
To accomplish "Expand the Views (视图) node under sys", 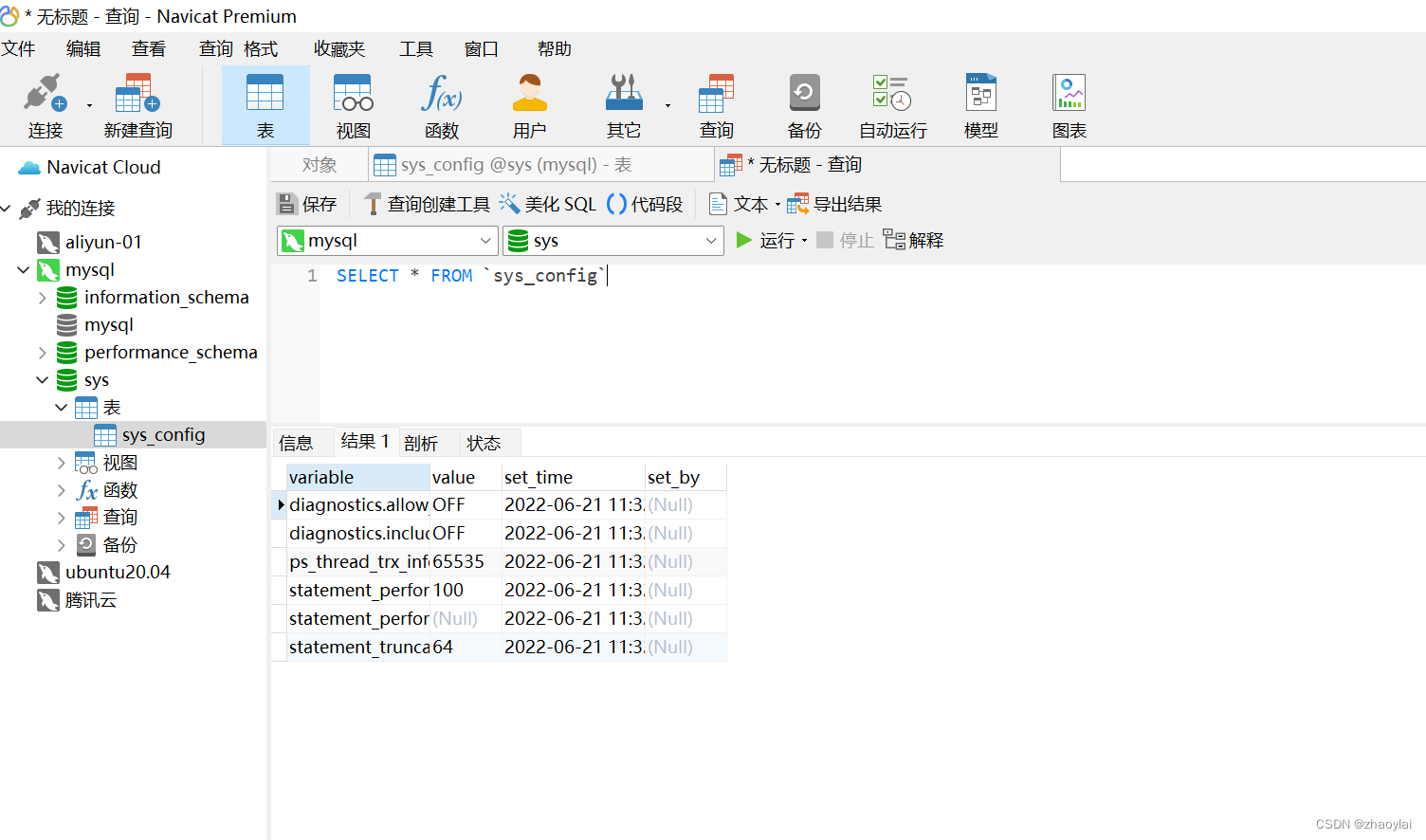I will 62,463.
